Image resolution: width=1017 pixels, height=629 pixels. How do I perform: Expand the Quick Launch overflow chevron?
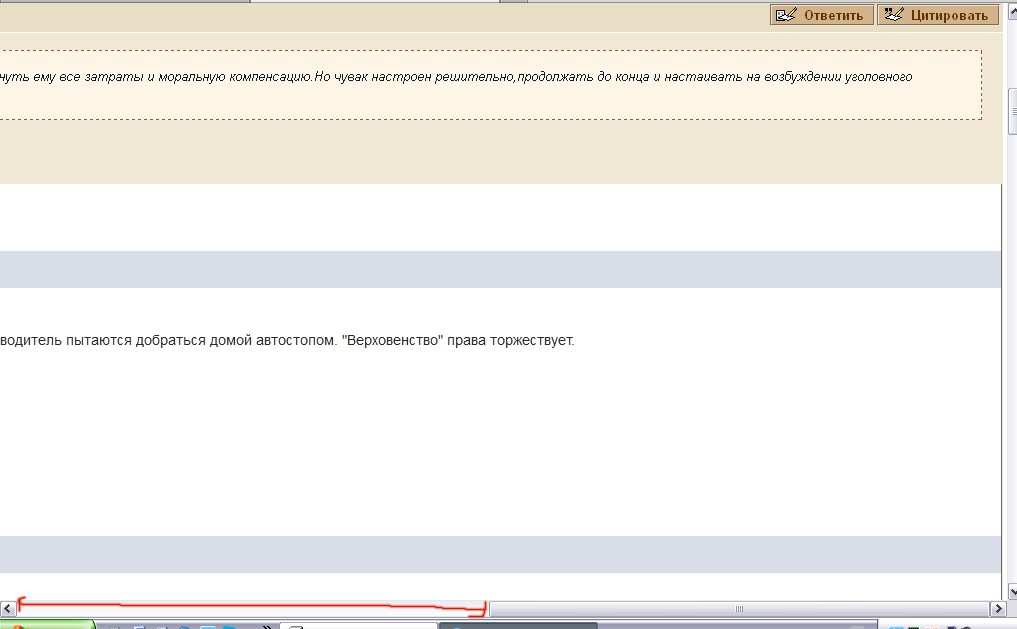(x=267, y=626)
